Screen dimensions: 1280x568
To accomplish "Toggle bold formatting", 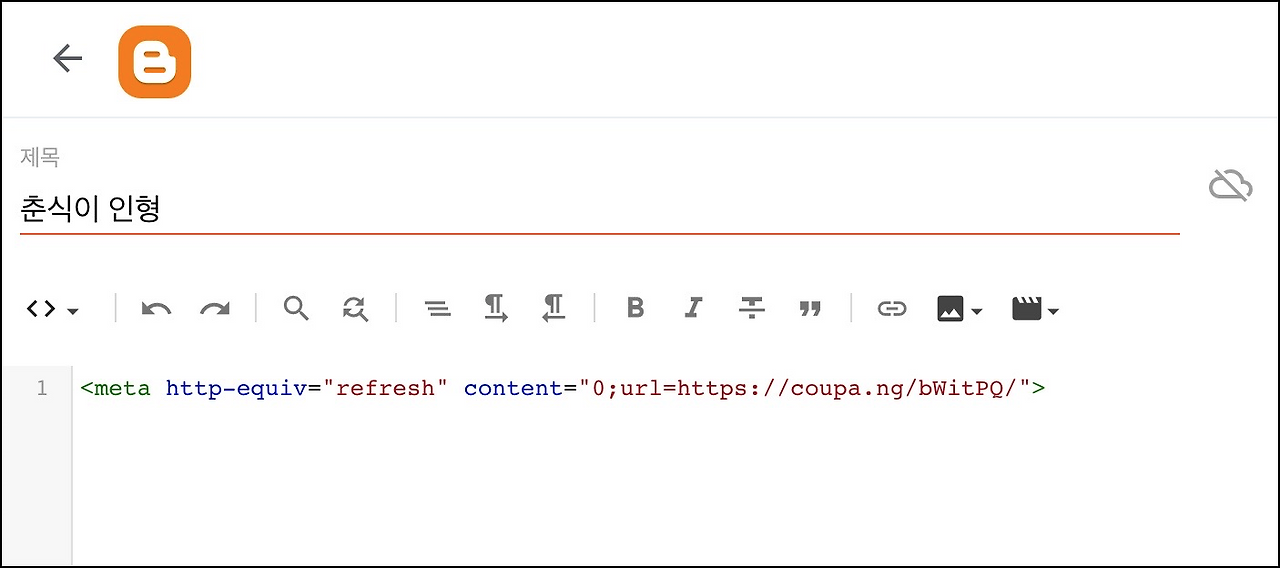I will click(x=635, y=308).
